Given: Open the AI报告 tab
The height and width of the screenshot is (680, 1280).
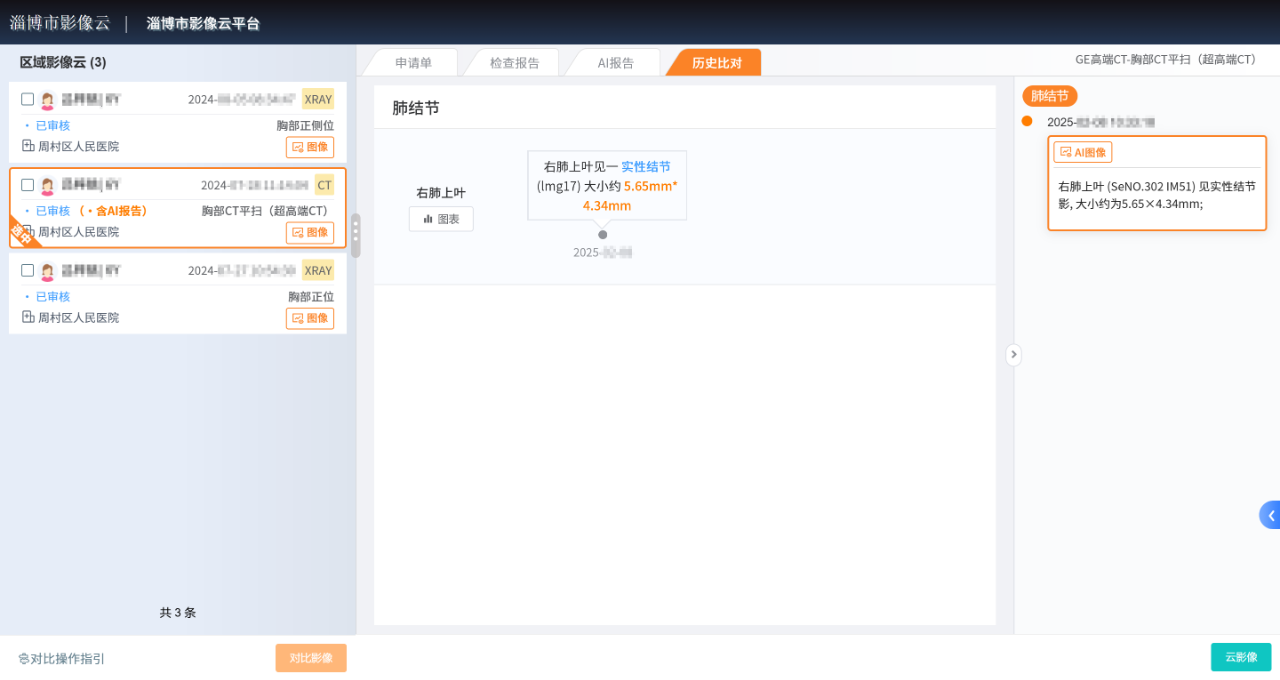Looking at the screenshot, I should pos(614,61).
